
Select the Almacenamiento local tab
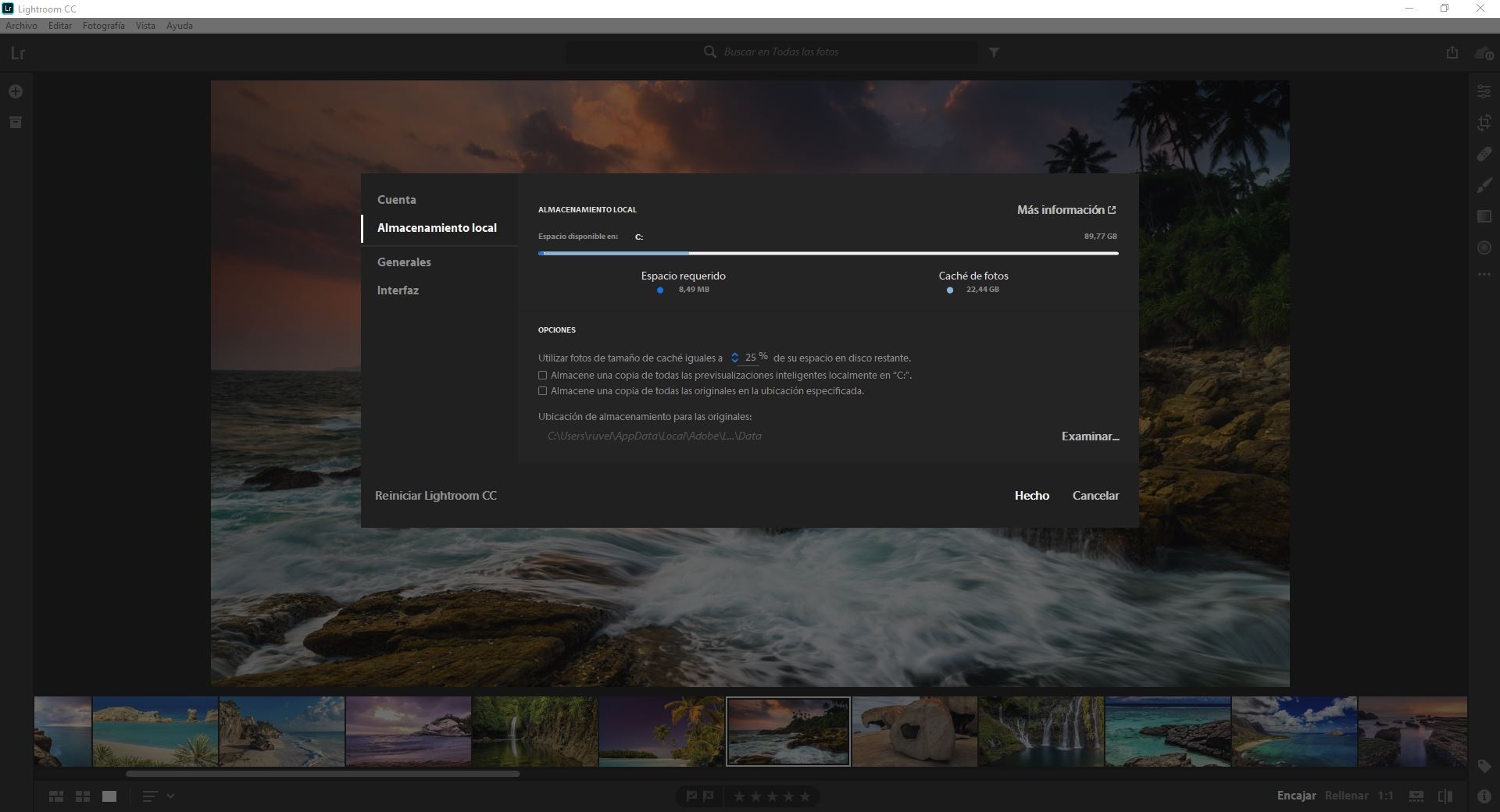click(x=437, y=228)
